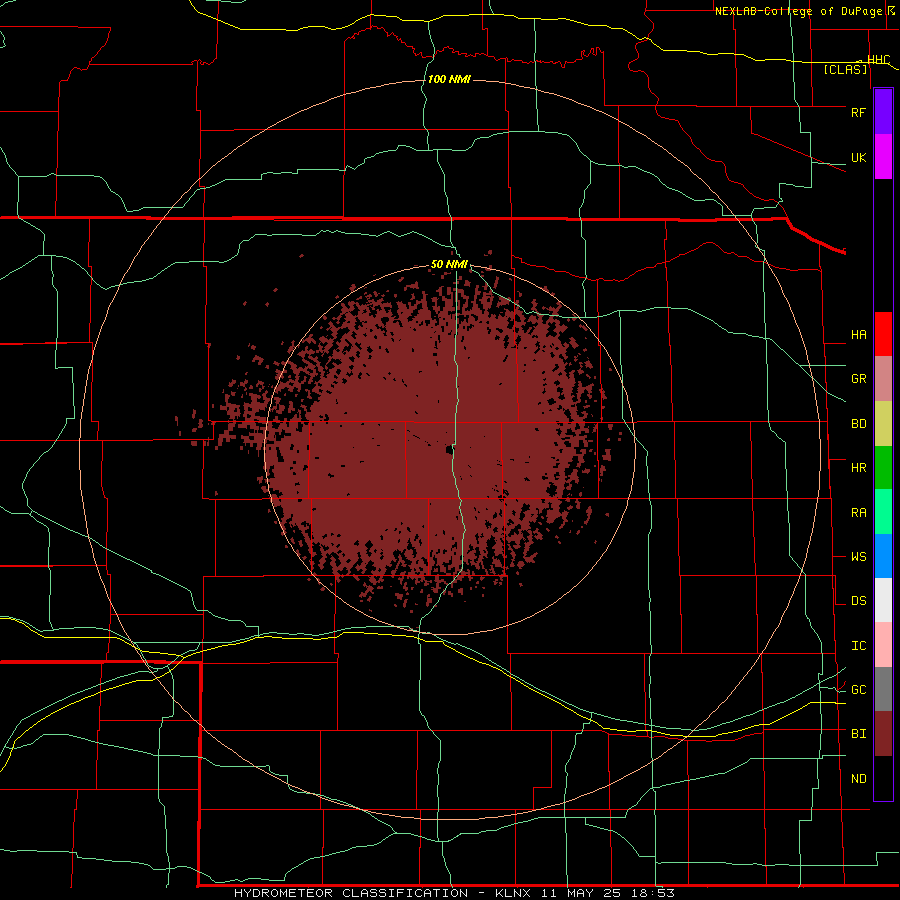Click the black radar site dot at center

449,450
